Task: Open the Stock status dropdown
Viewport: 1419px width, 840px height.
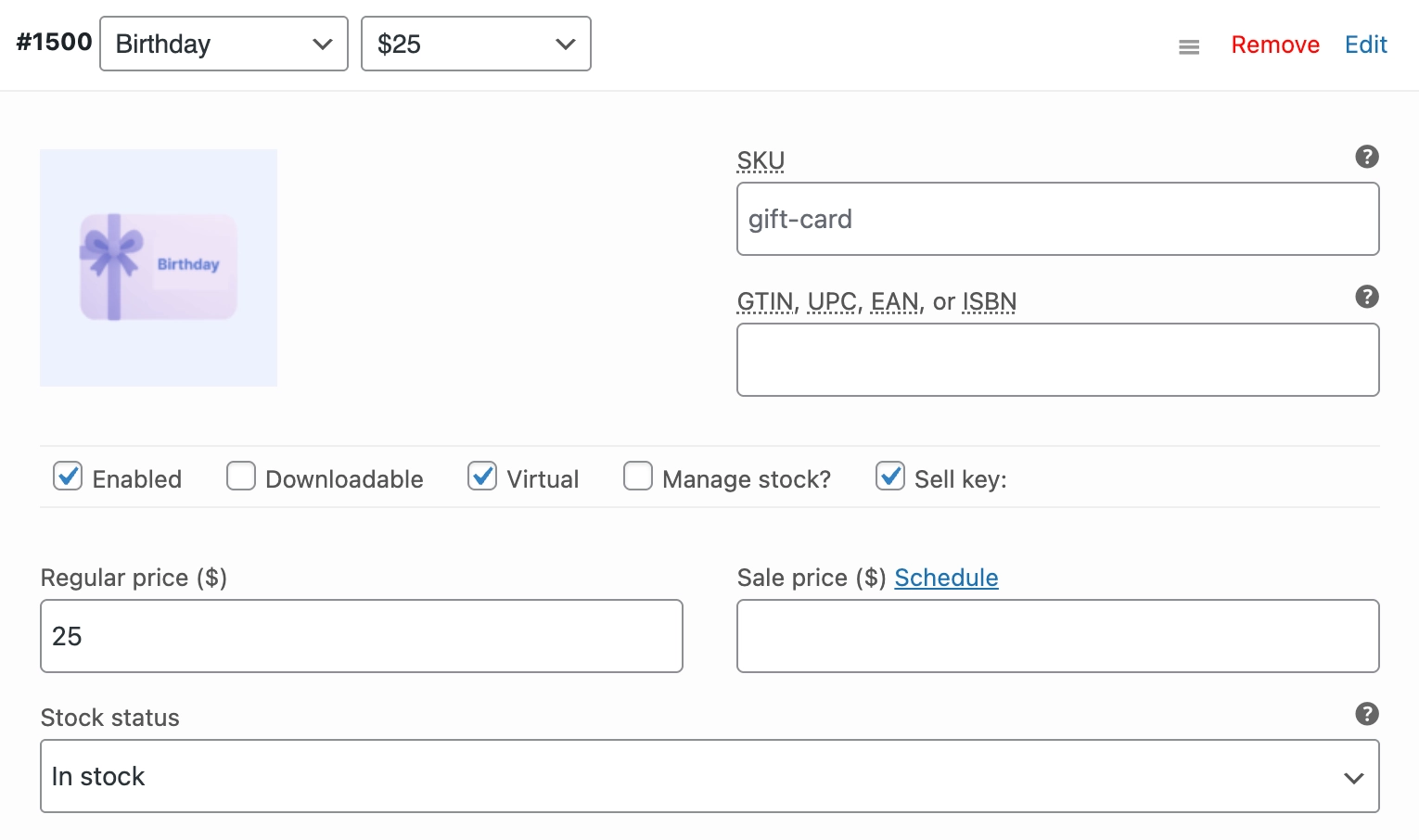Action: (x=709, y=776)
